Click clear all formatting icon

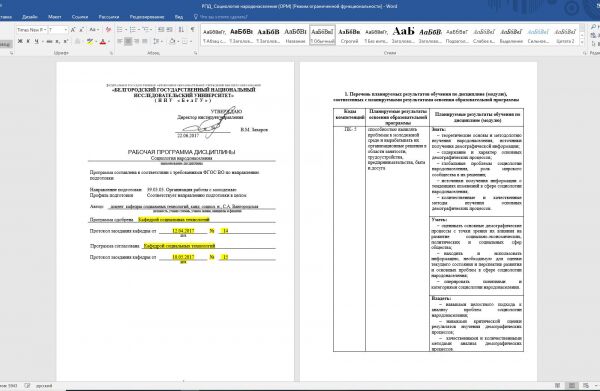(108, 29)
